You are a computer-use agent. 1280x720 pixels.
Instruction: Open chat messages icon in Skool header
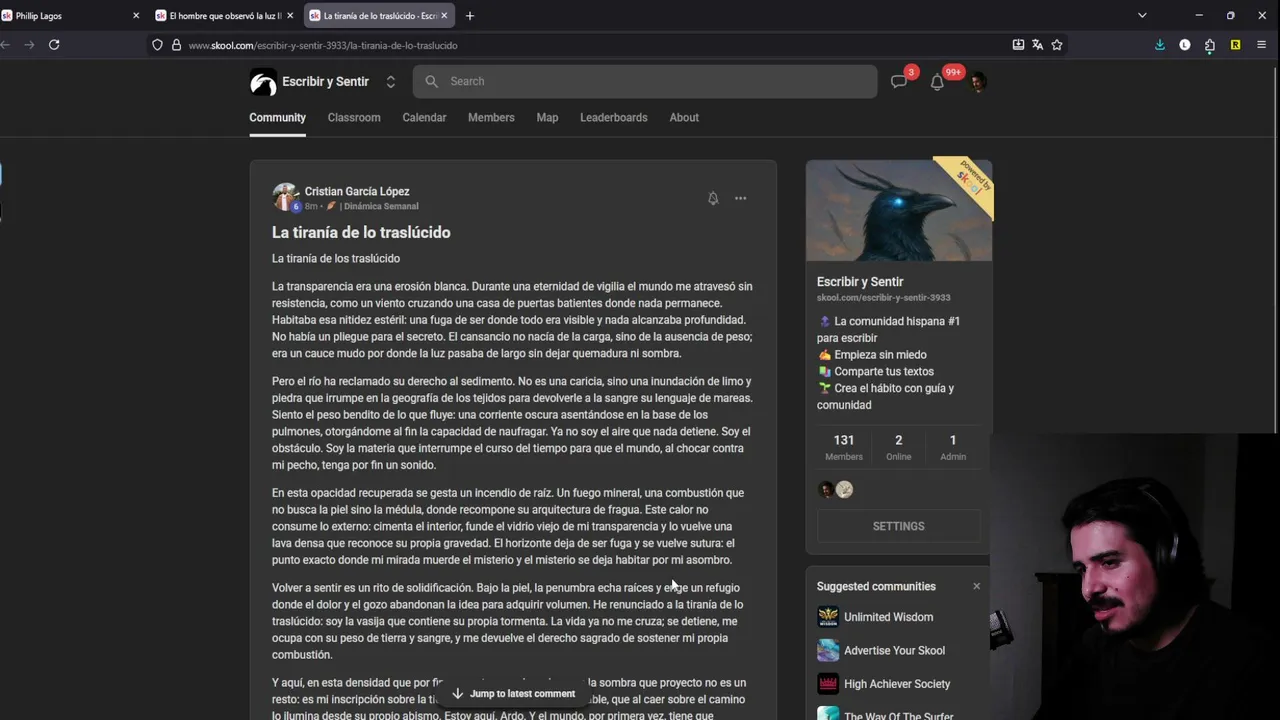pyautogui.click(x=899, y=82)
